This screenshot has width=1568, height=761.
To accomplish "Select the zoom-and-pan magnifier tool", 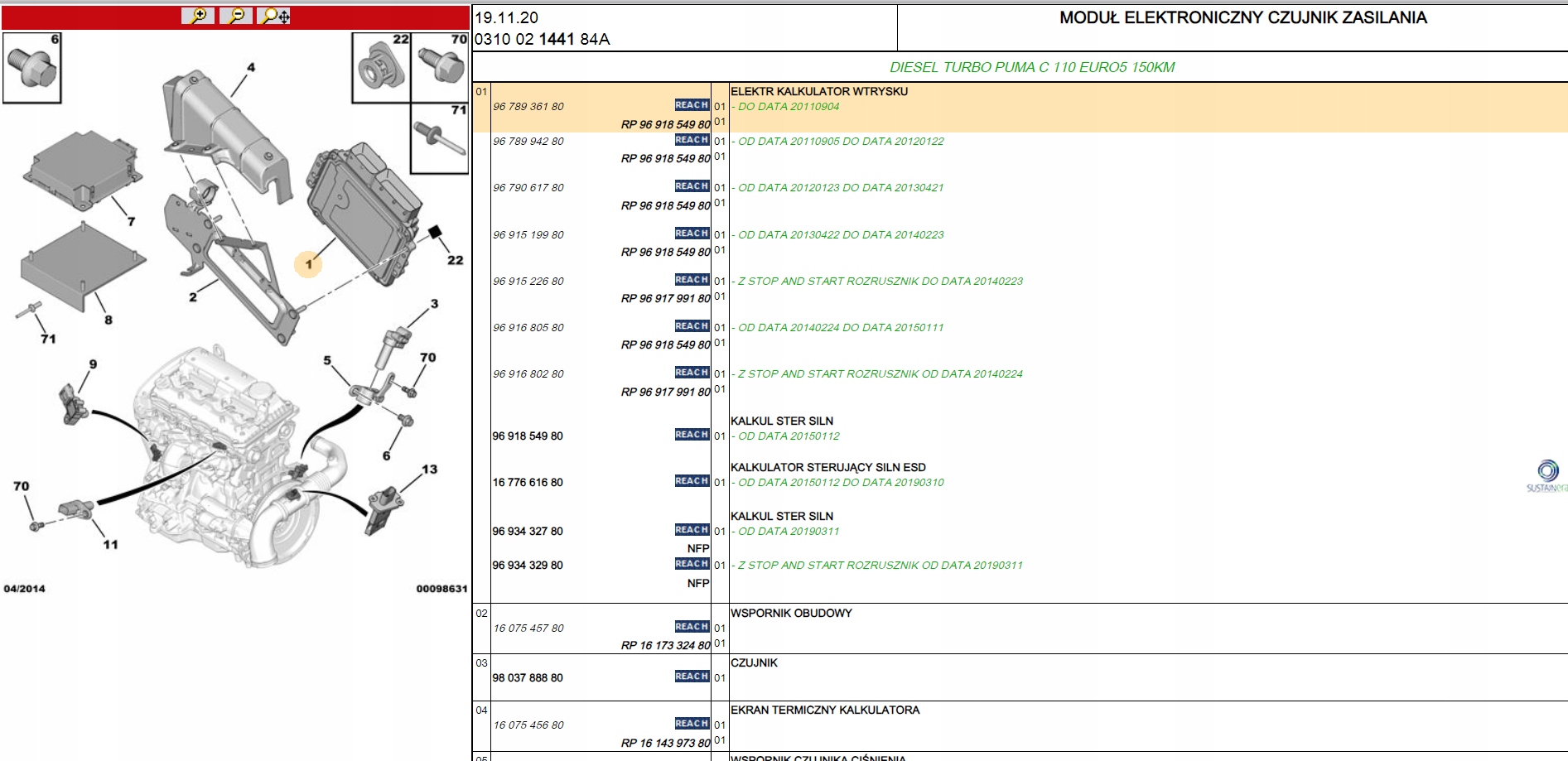I will [x=274, y=16].
